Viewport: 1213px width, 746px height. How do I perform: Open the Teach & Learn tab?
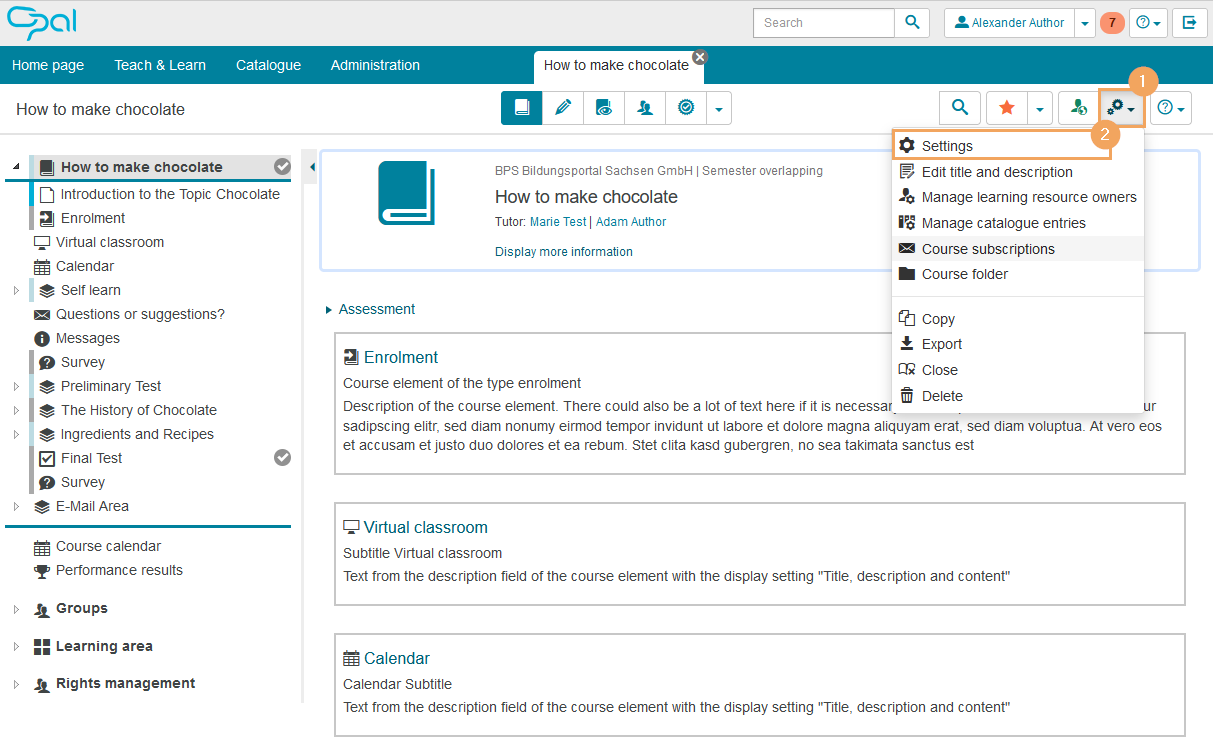(x=160, y=65)
